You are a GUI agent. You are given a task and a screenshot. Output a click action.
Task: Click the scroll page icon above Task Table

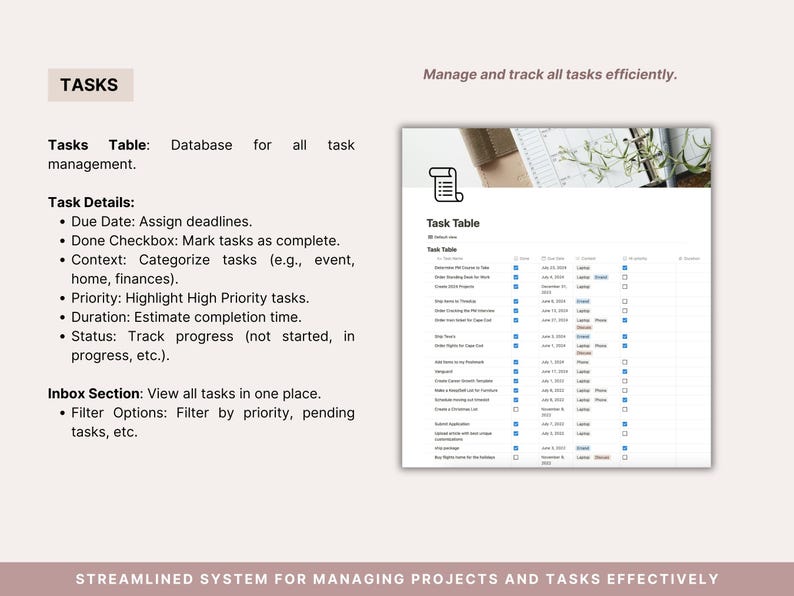[445, 184]
